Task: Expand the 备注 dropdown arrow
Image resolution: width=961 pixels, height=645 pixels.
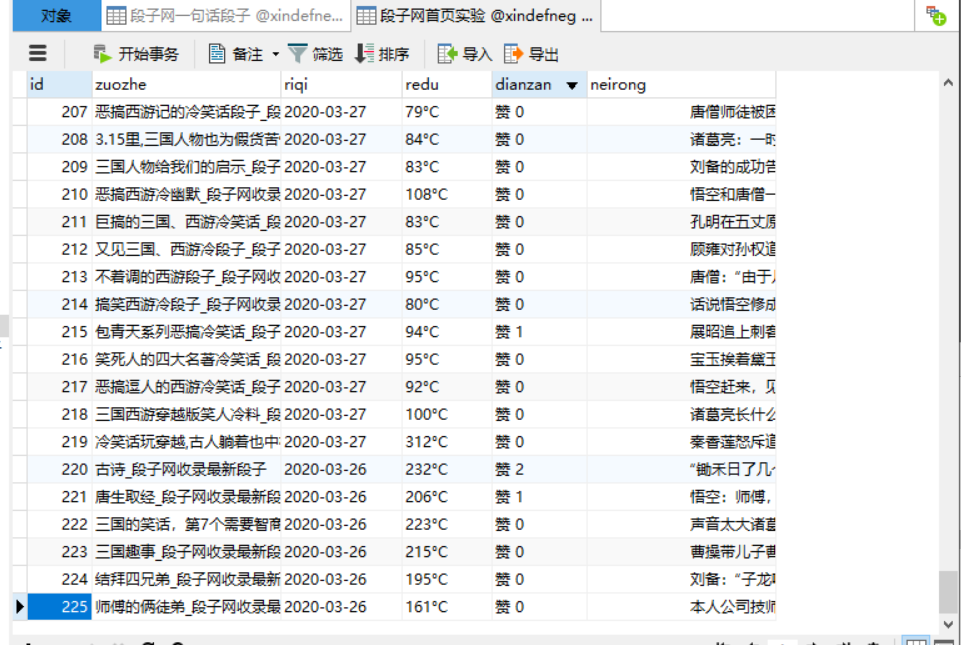Action: pyautogui.click(x=276, y=55)
